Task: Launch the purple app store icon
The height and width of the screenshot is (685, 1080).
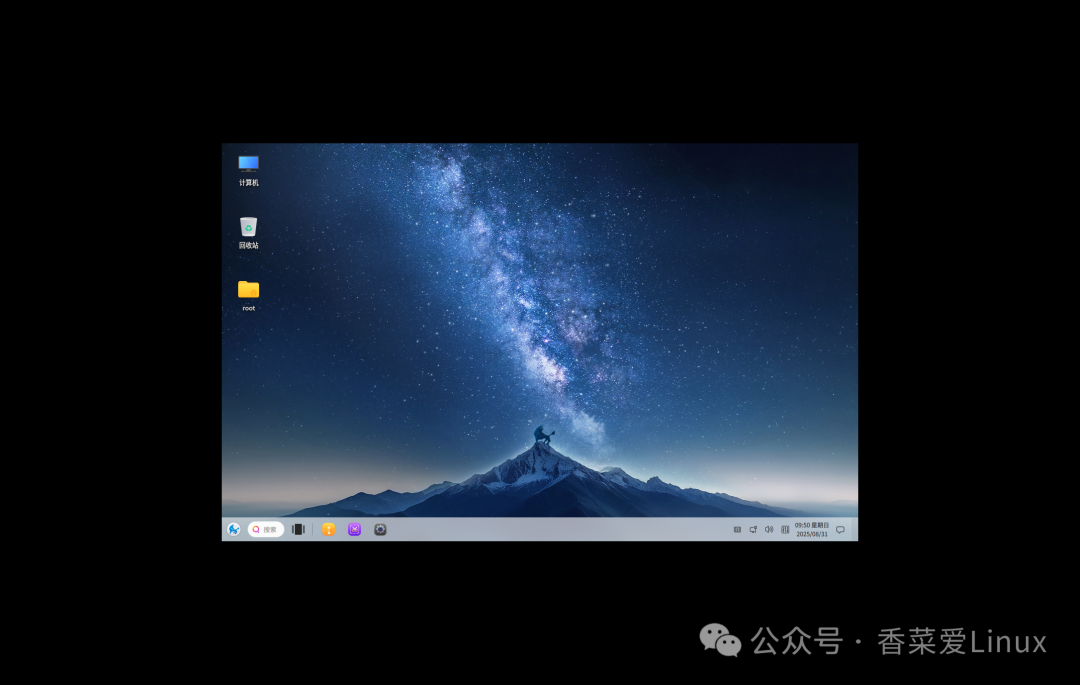Action: pos(355,529)
